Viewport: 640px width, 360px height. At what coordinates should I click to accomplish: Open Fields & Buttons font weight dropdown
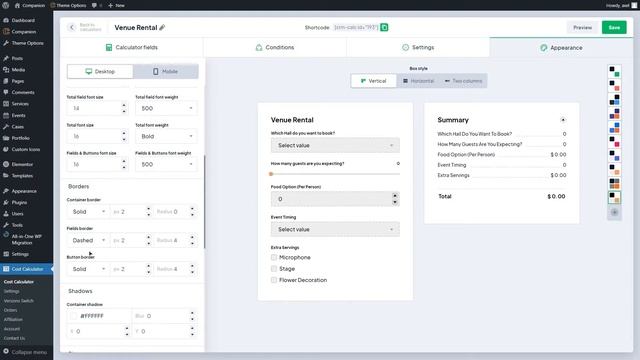(166, 164)
